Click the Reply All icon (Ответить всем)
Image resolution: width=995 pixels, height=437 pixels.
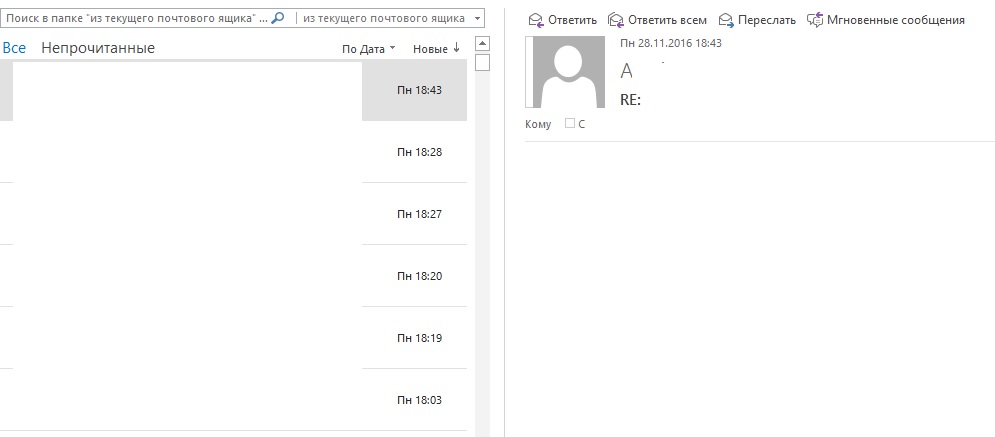[x=616, y=20]
